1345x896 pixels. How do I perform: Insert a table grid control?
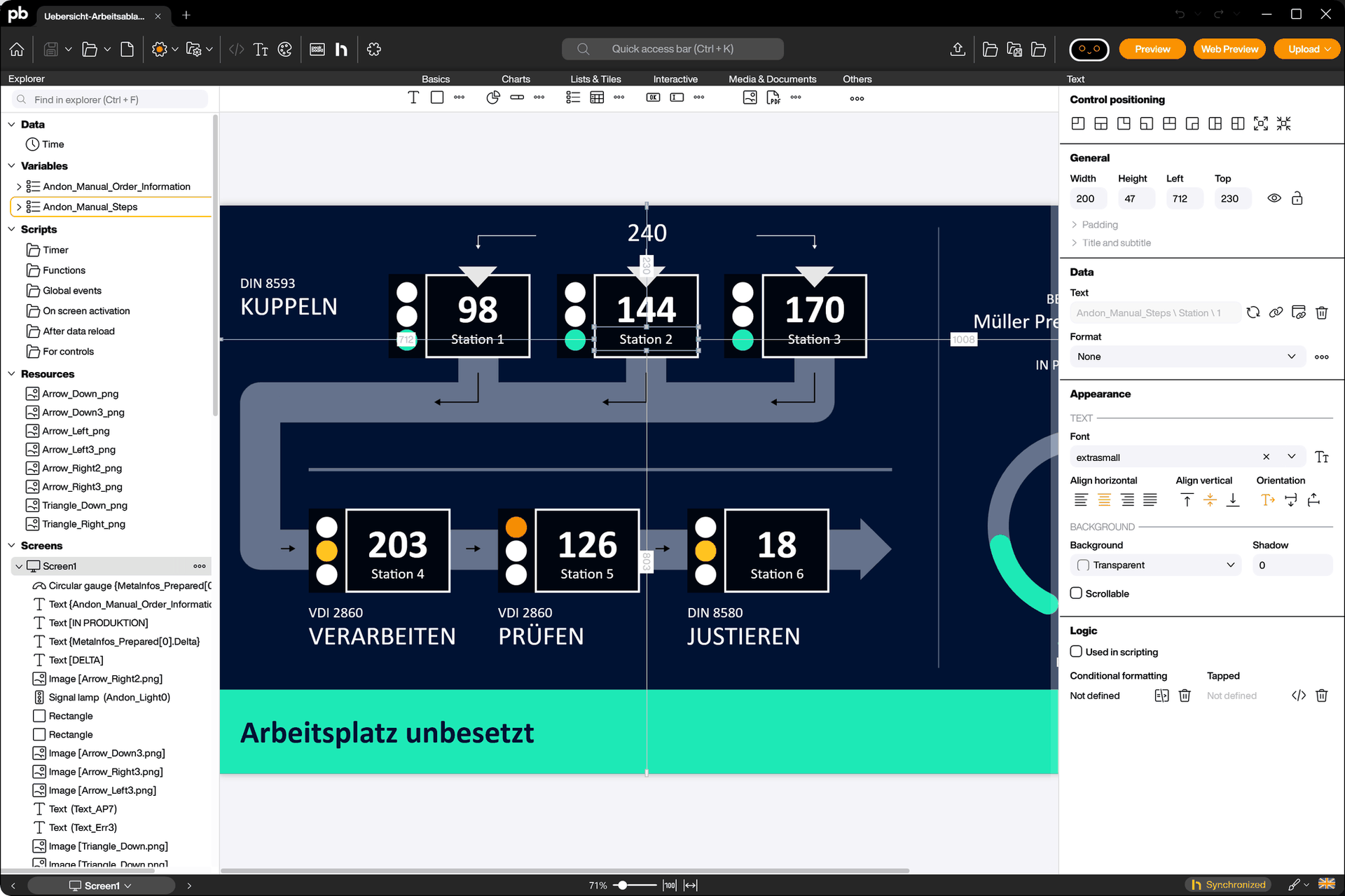click(597, 97)
